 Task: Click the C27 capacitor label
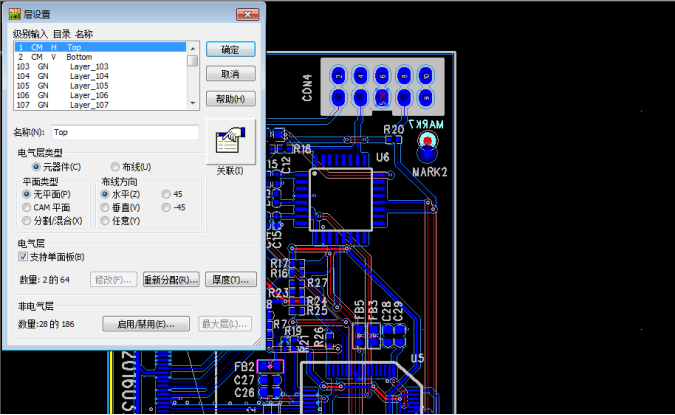pos(244,380)
